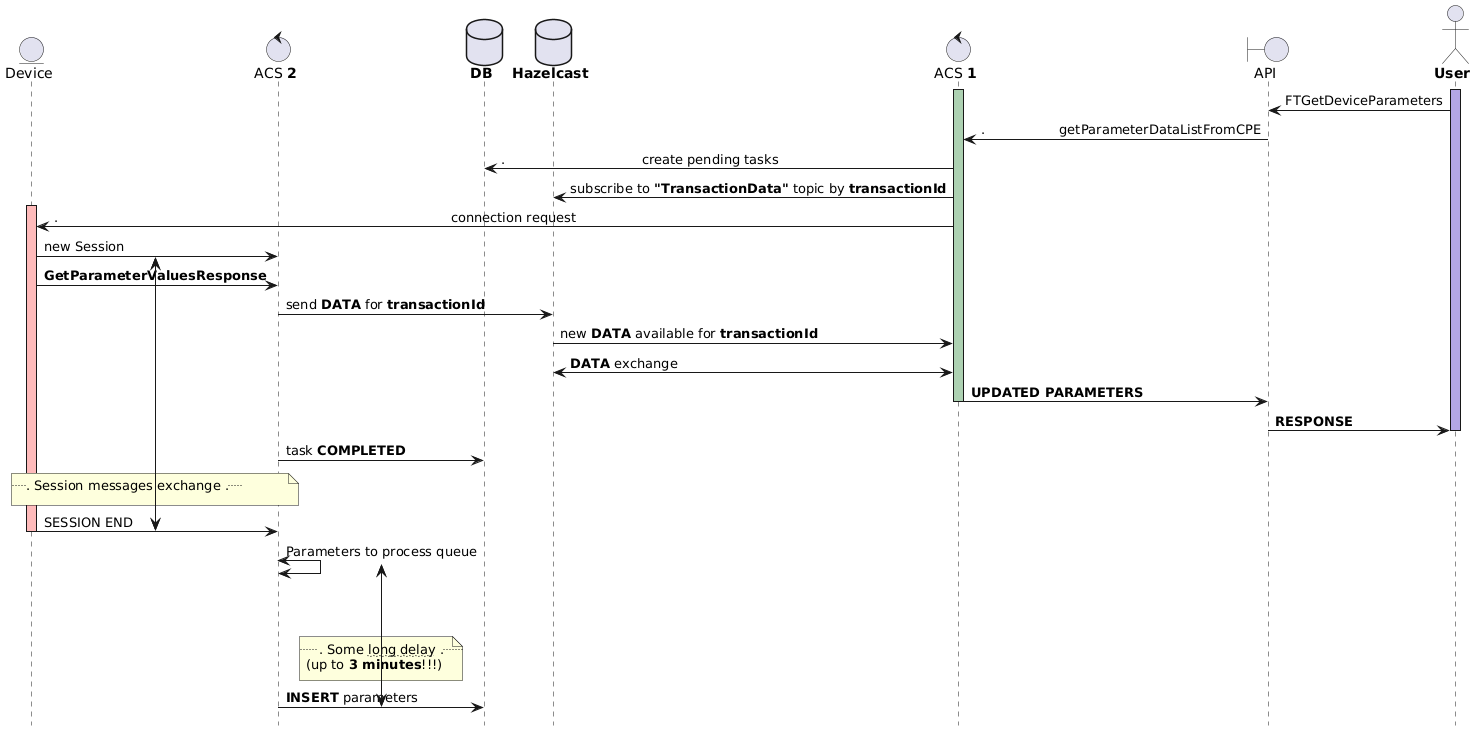Select the task COMPLETED message

(x=345, y=451)
